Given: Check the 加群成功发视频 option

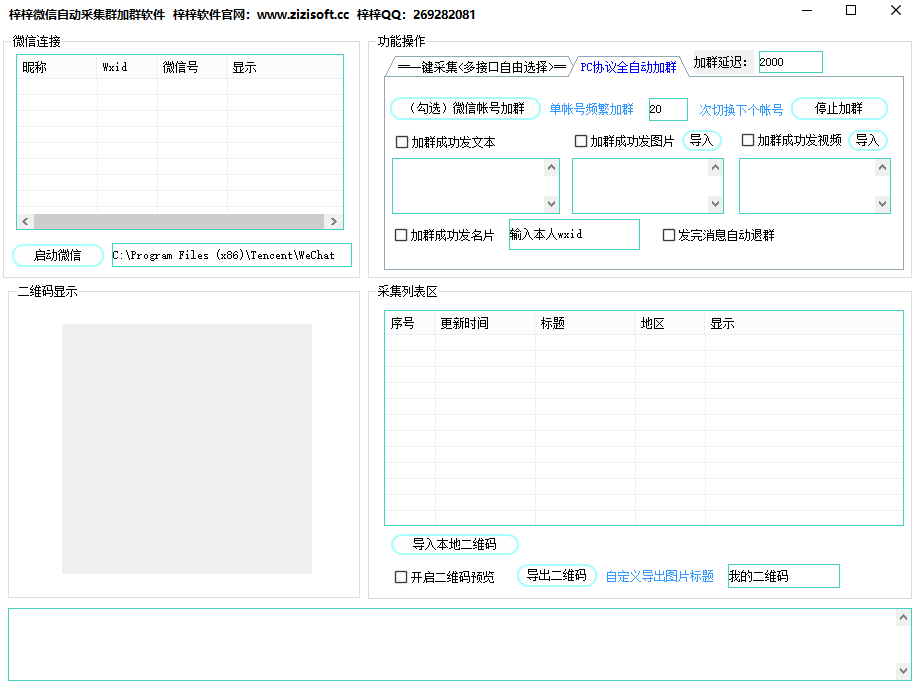Looking at the screenshot, I should pyautogui.click(x=748, y=140).
